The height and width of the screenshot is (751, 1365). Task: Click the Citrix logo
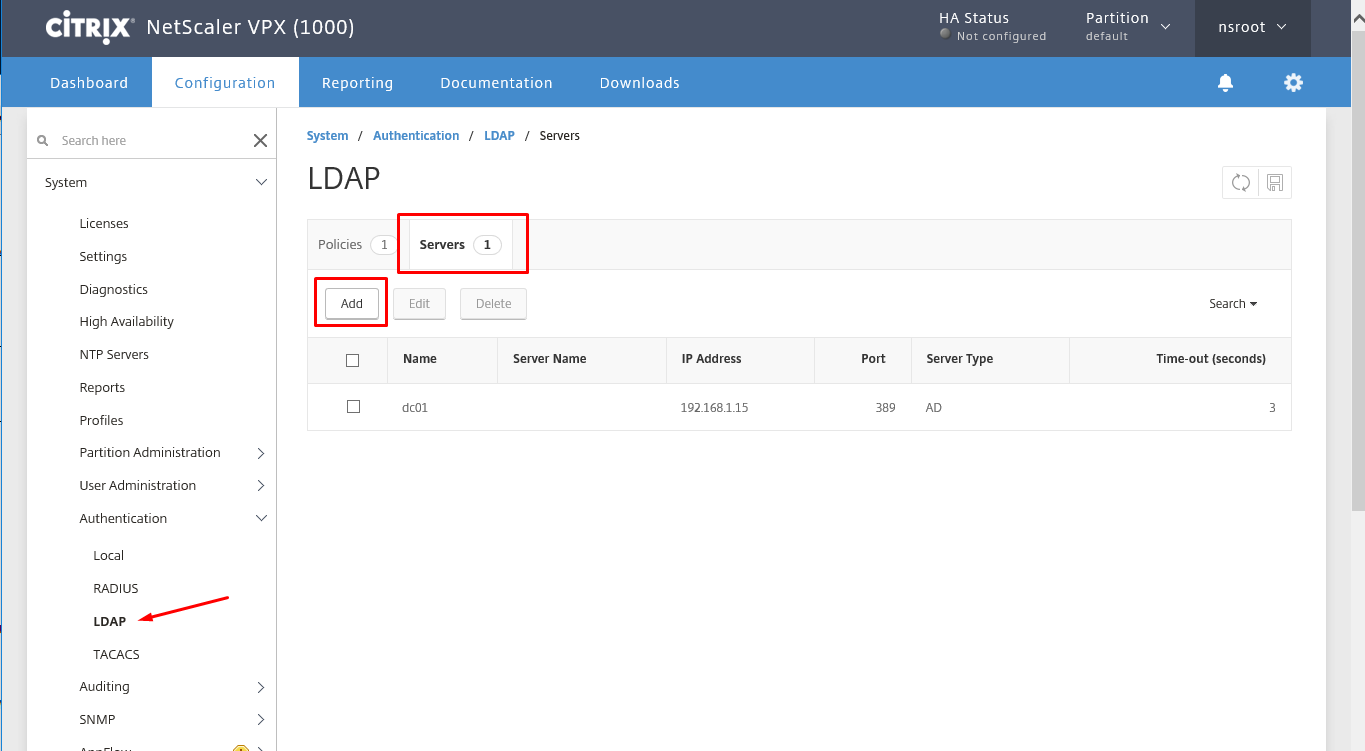tap(90, 27)
